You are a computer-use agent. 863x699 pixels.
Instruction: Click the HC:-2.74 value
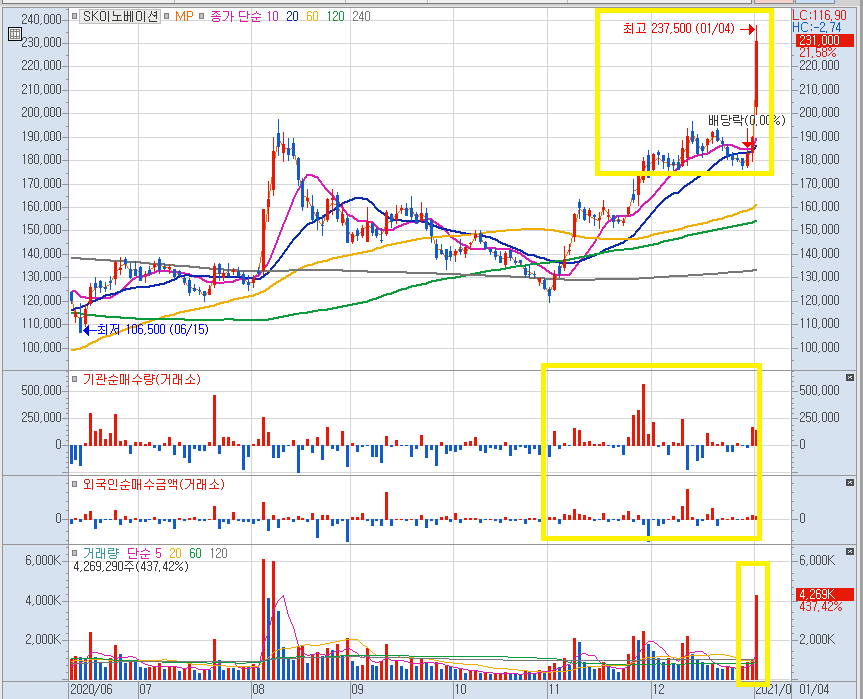(817, 28)
